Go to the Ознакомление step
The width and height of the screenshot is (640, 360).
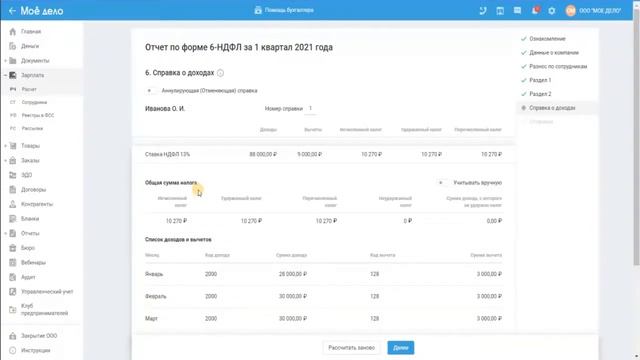[x=547, y=39]
